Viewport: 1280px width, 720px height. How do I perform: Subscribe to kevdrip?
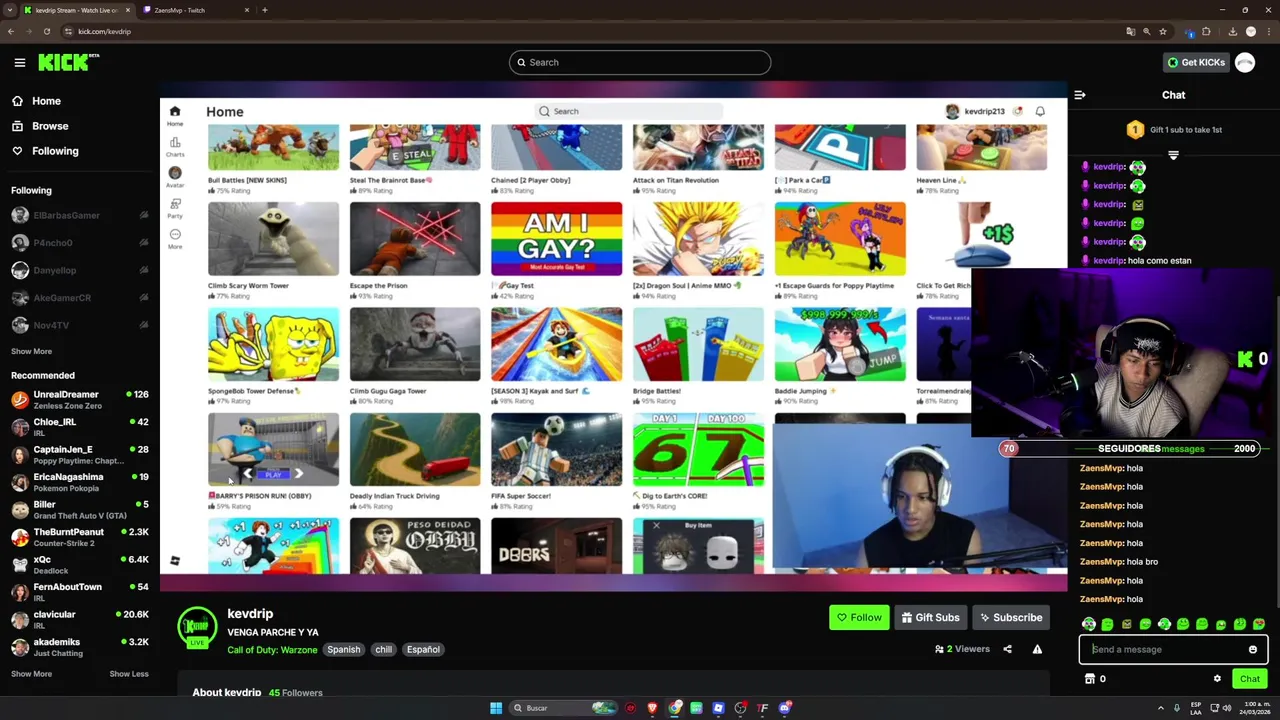click(1011, 617)
